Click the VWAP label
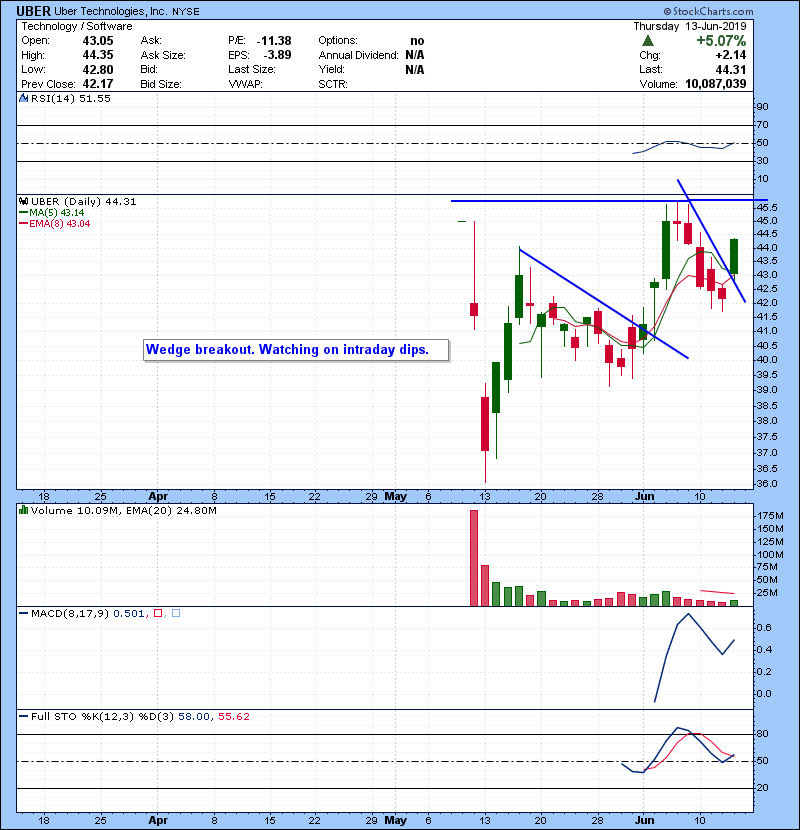This screenshot has width=800, height=830. pos(245,84)
